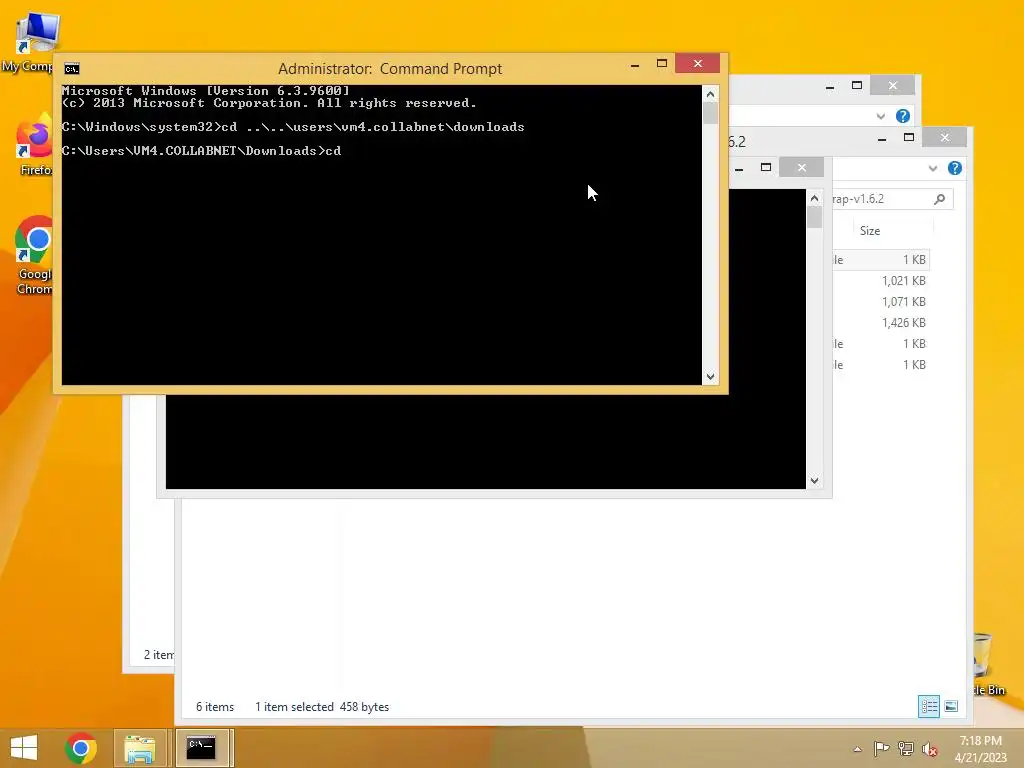
Task: Open muted volume tray icon
Action: (929, 749)
